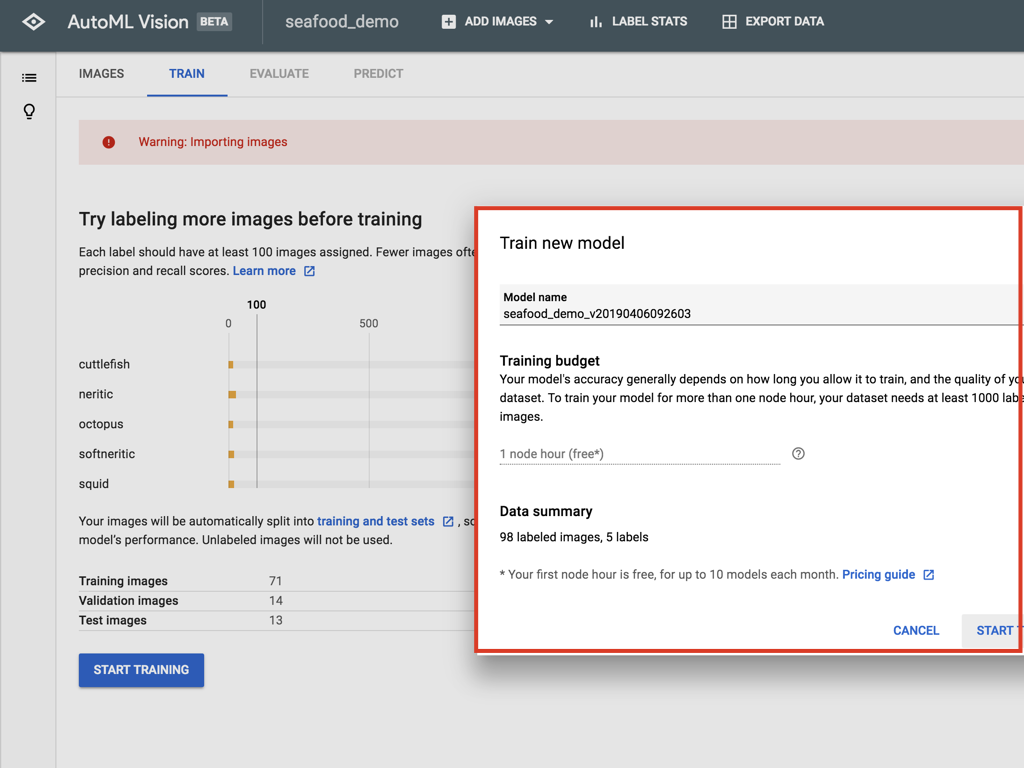The height and width of the screenshot is (768, 1024).
Task: Click the 'Train new model' dialog title
Action: [562, 243]
